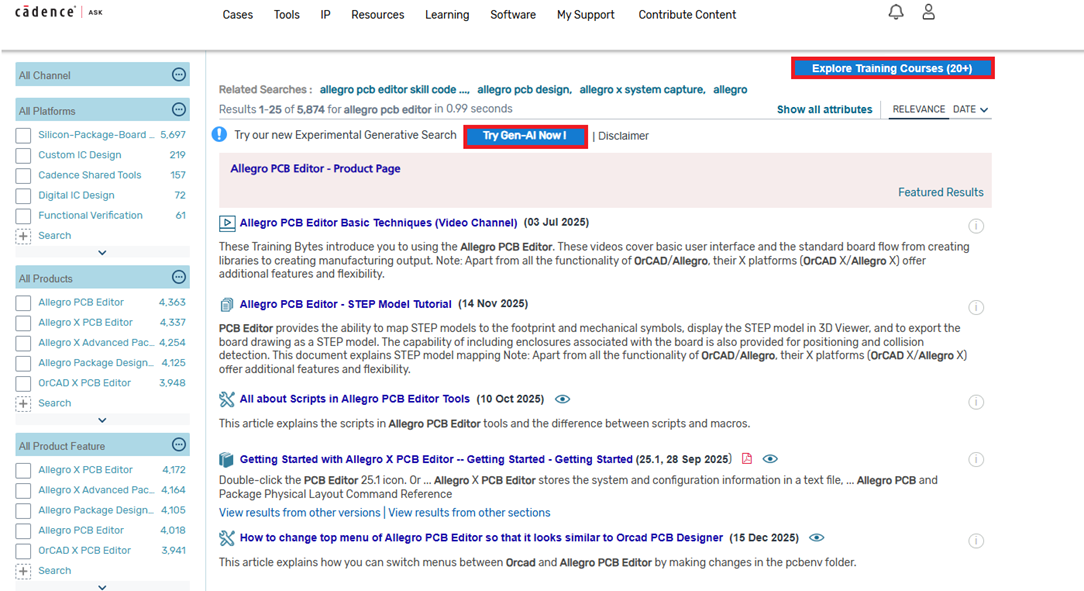Viewport: 1084px width, 591px height.
Task: Click Try Gen-AI Now! button
Action: [525, 136]
